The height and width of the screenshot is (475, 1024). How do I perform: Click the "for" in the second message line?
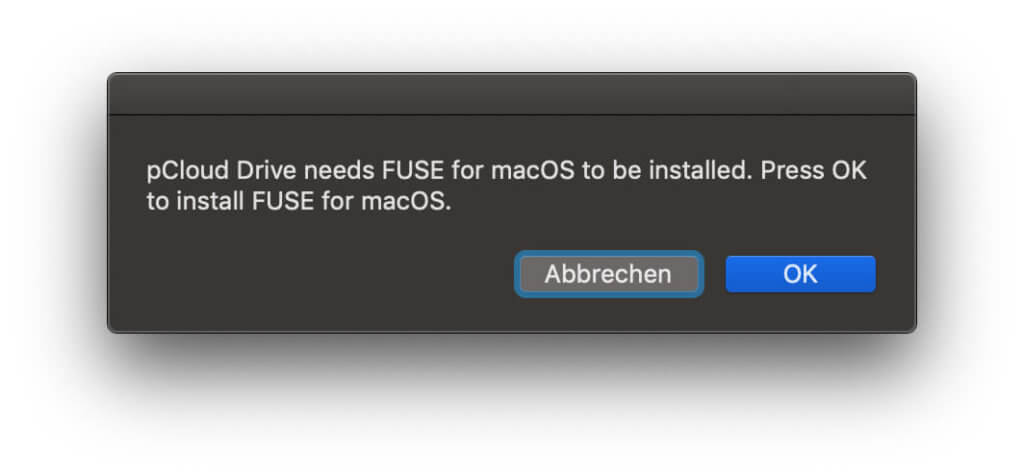[x=338, y=202]
